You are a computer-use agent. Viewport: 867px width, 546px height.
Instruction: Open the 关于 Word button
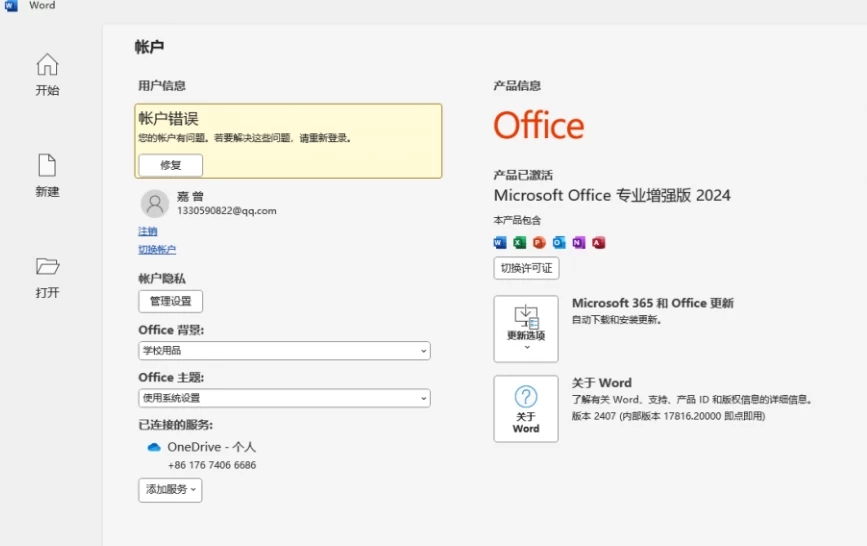click(x=526, y=409)
